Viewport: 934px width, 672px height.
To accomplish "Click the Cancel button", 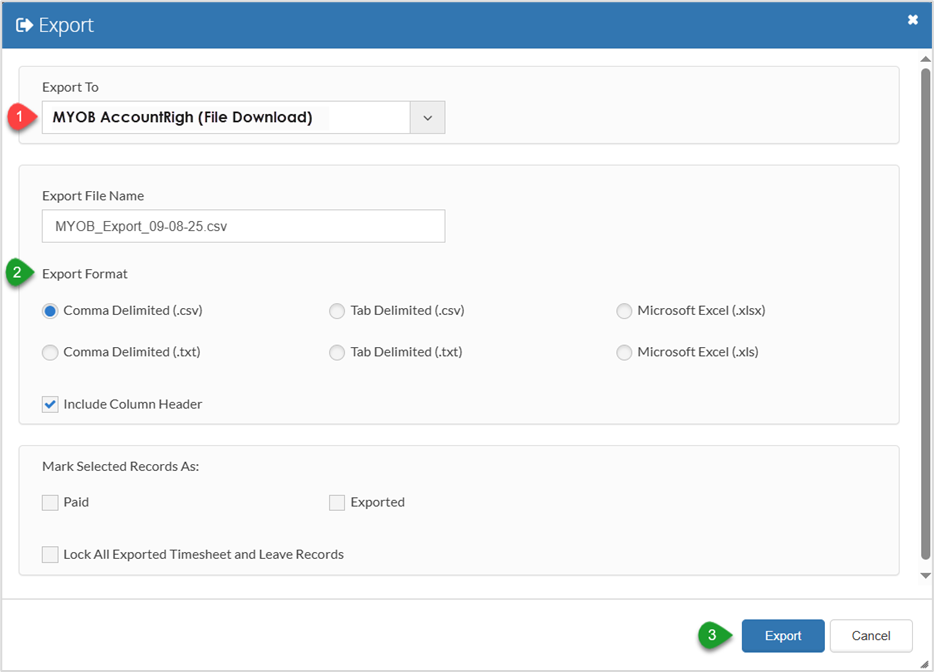I will (x=871, y=636).
